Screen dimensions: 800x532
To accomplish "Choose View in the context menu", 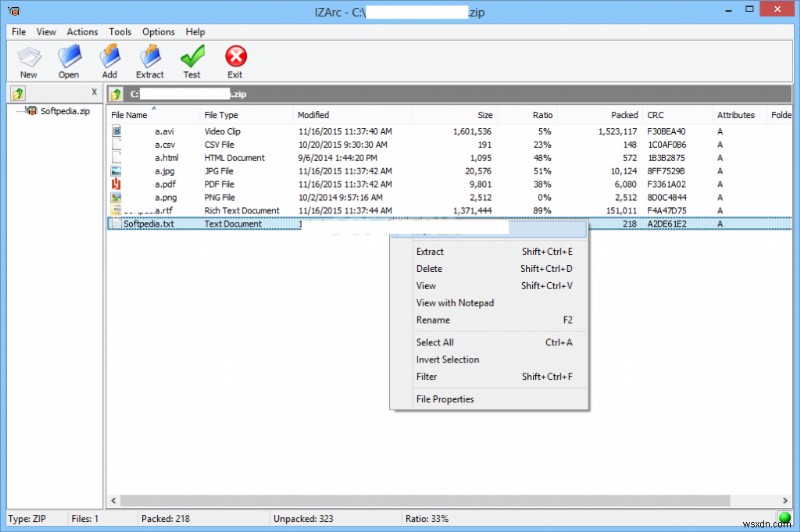I will pos(489,286).
